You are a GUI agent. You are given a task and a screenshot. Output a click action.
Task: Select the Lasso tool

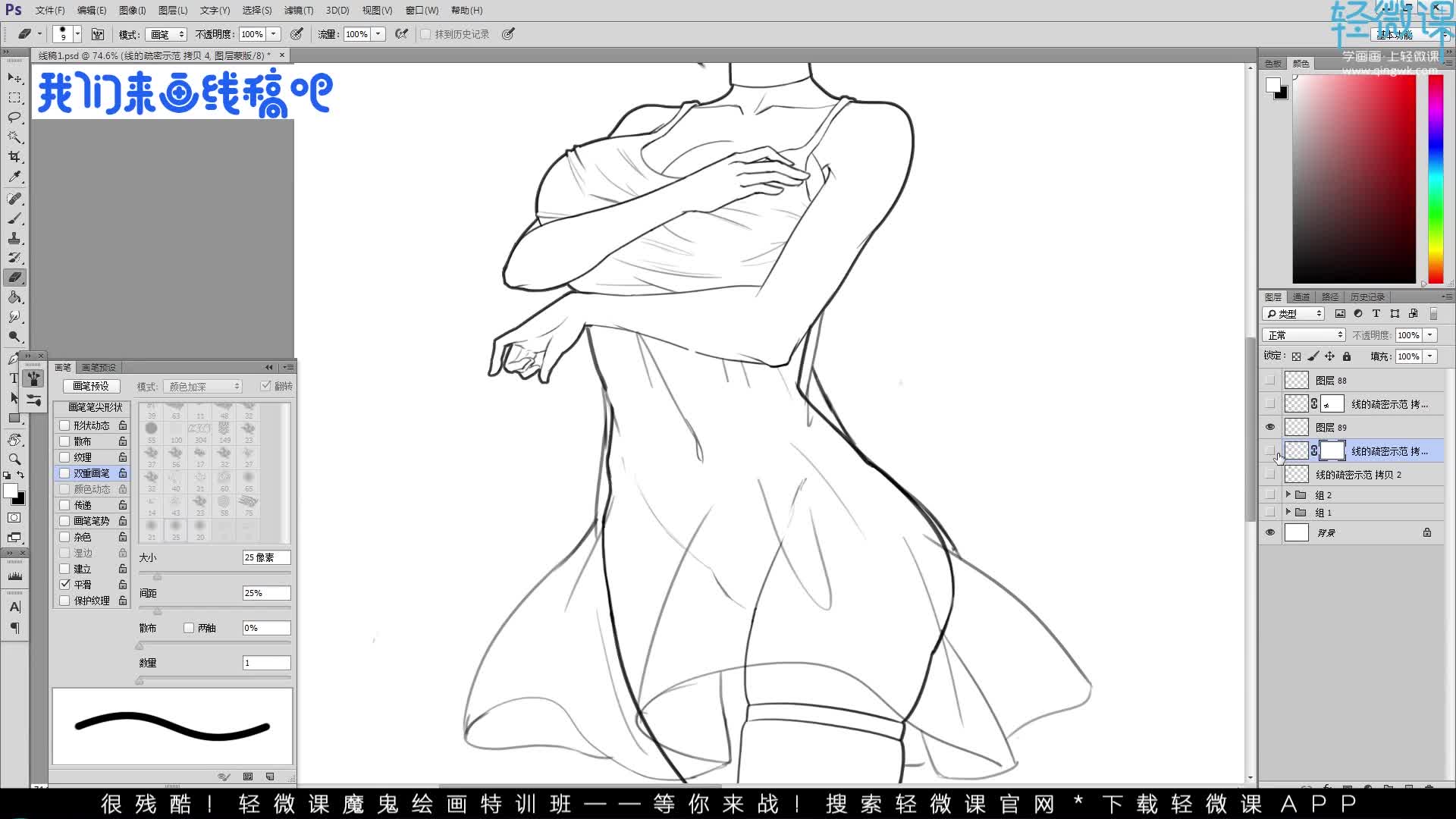click(14, 118)
